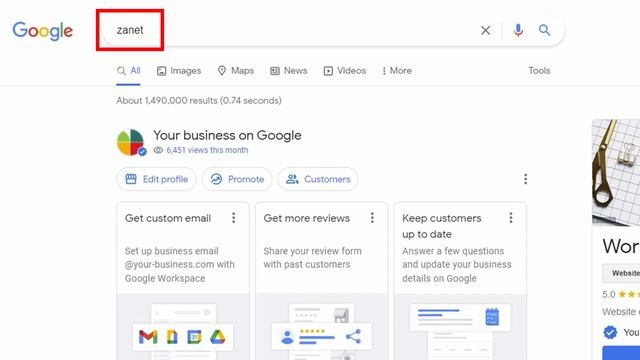Select the All tab
This screenshot has width=640, height=360.
coord(129,71)
